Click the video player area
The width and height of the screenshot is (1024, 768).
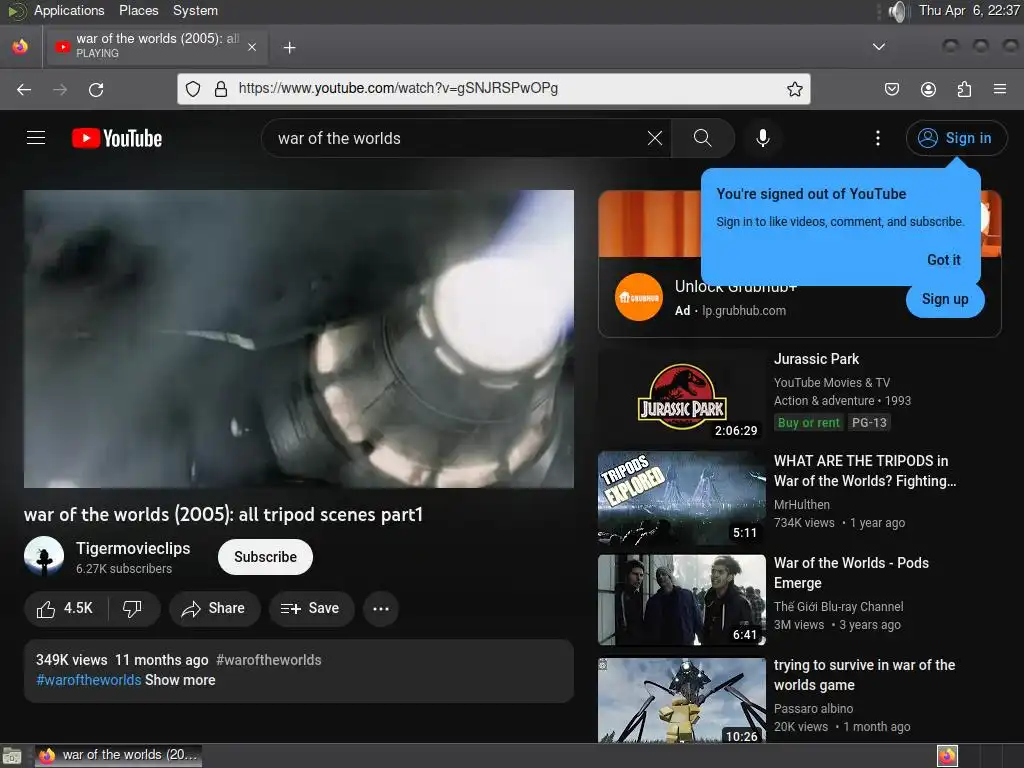tap(298, 339)
